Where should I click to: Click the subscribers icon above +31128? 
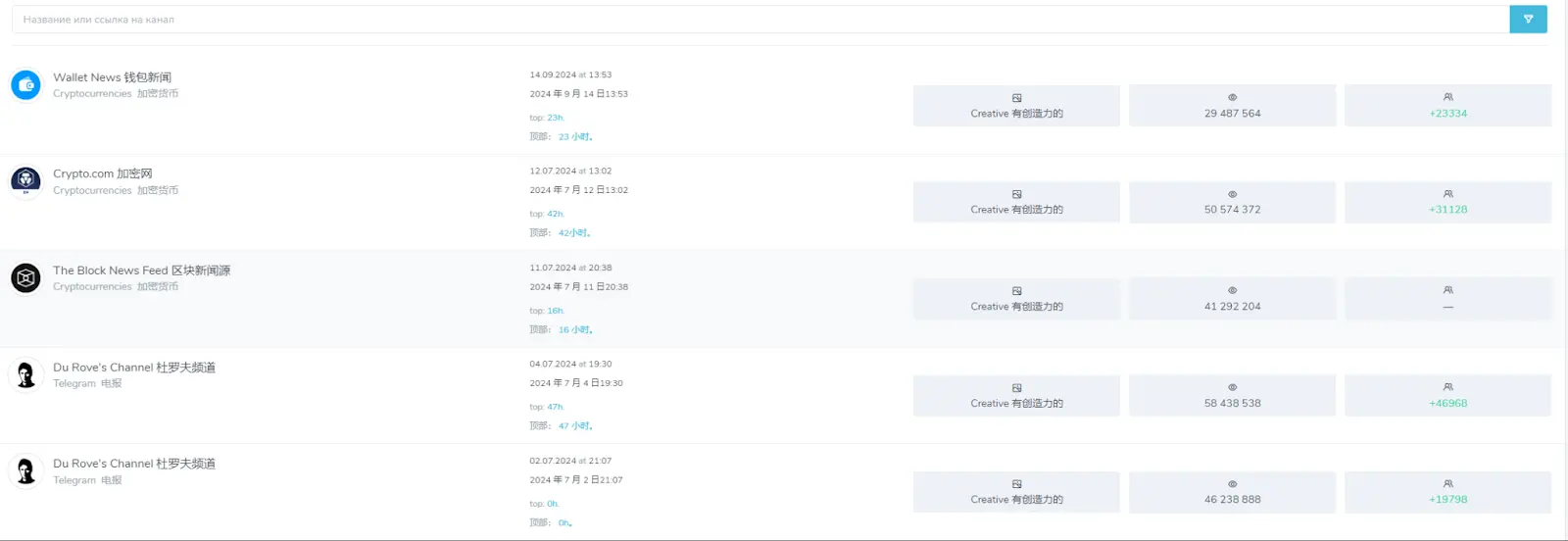[1448, 194]
